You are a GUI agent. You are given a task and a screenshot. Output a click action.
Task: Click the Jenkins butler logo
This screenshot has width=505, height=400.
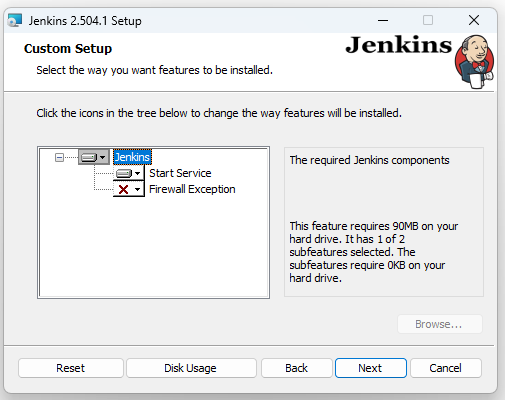tap(474, 62)
